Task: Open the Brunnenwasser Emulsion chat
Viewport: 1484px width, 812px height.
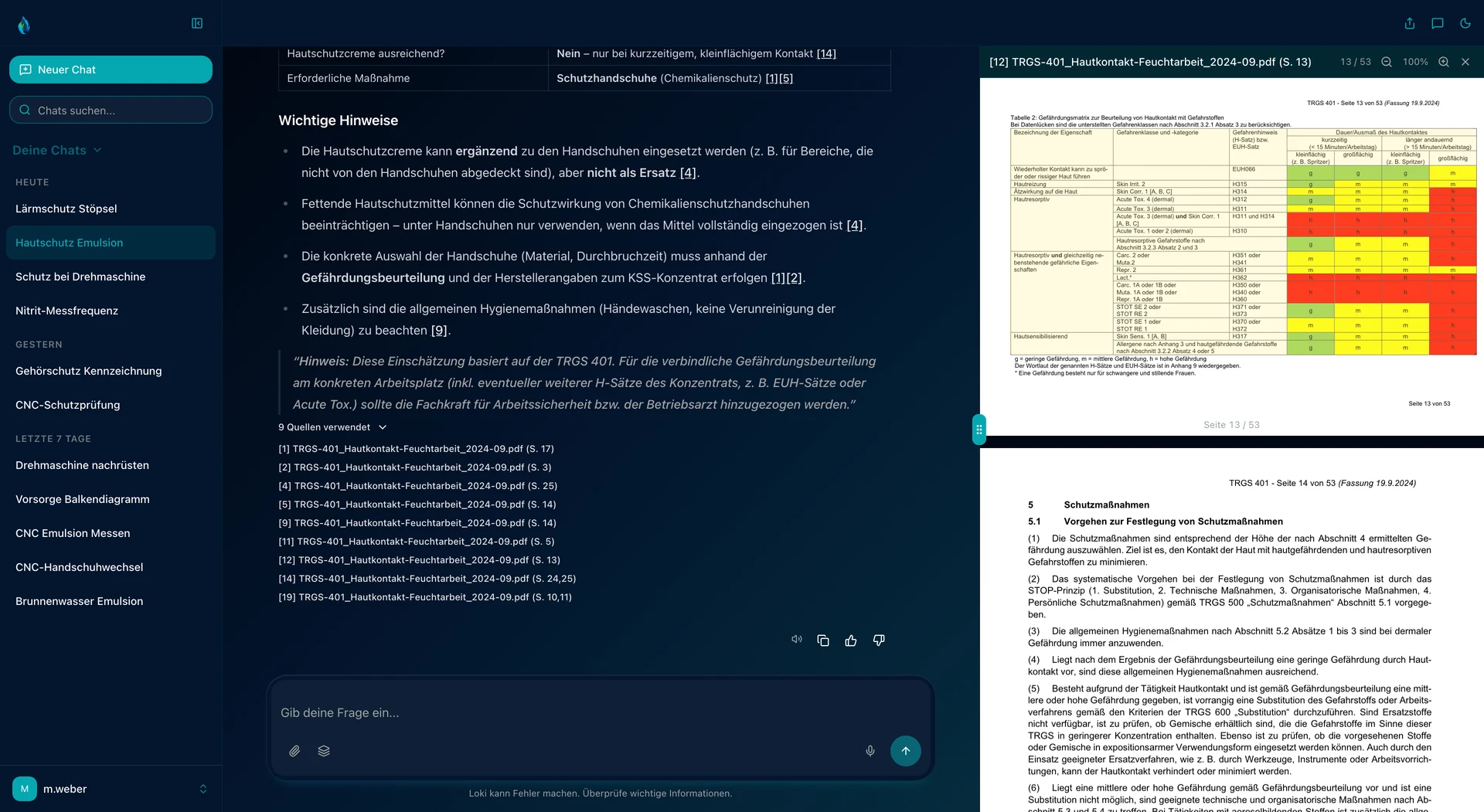Action: click(x=111, y=601)
